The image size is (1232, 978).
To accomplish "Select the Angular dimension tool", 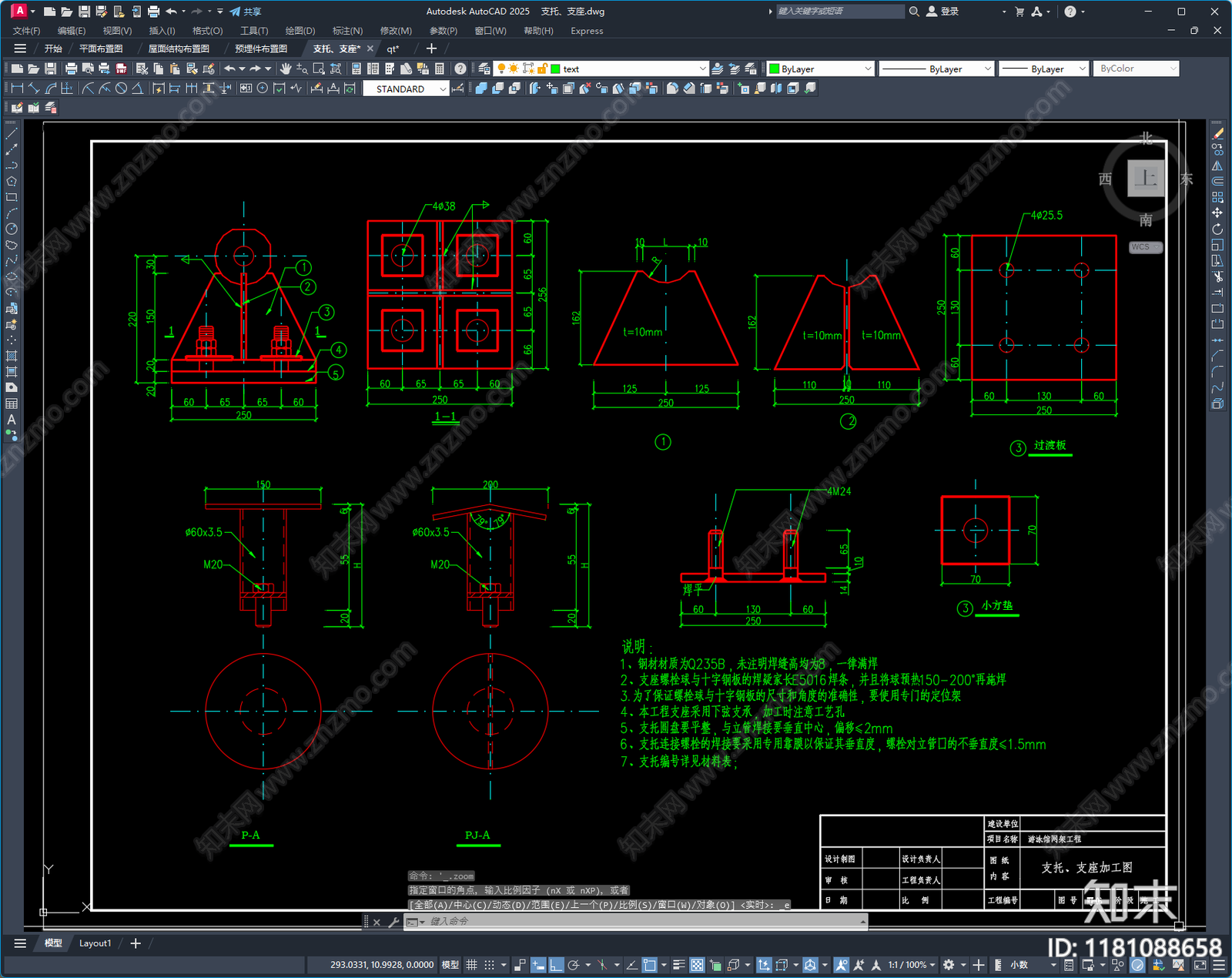I will pos(137,89).
